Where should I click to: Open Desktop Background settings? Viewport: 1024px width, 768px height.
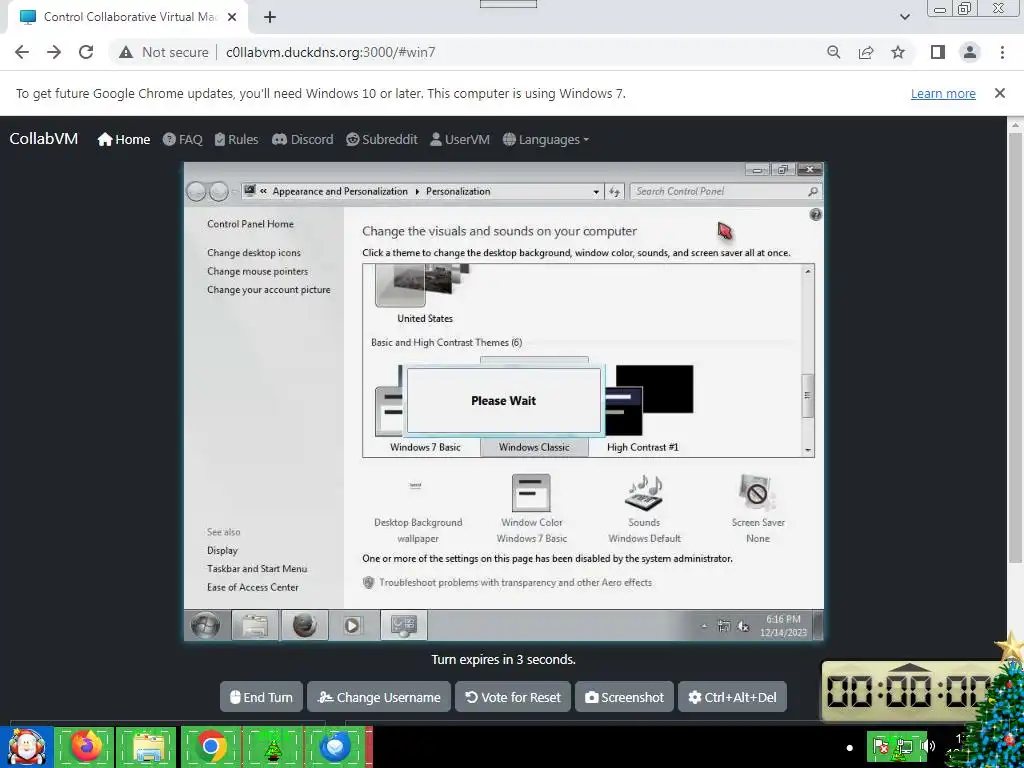click(418, 509)
